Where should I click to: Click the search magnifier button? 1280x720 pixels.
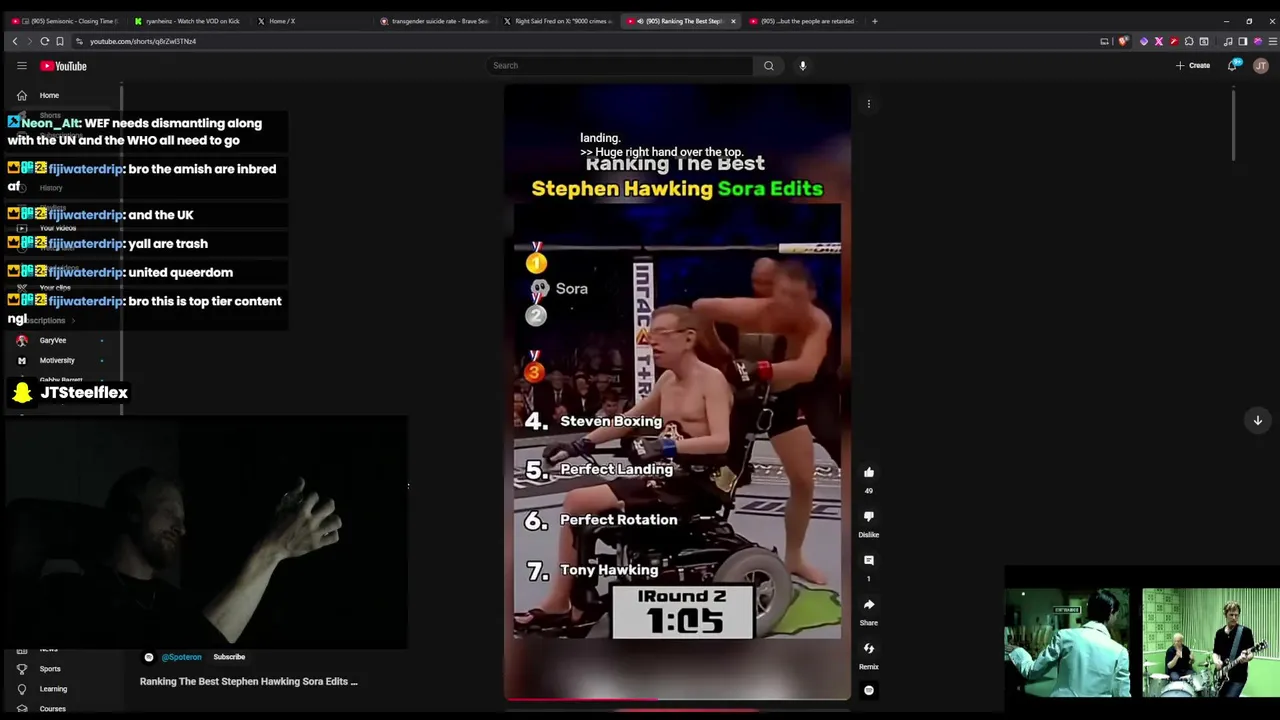[x=768, y=66]
